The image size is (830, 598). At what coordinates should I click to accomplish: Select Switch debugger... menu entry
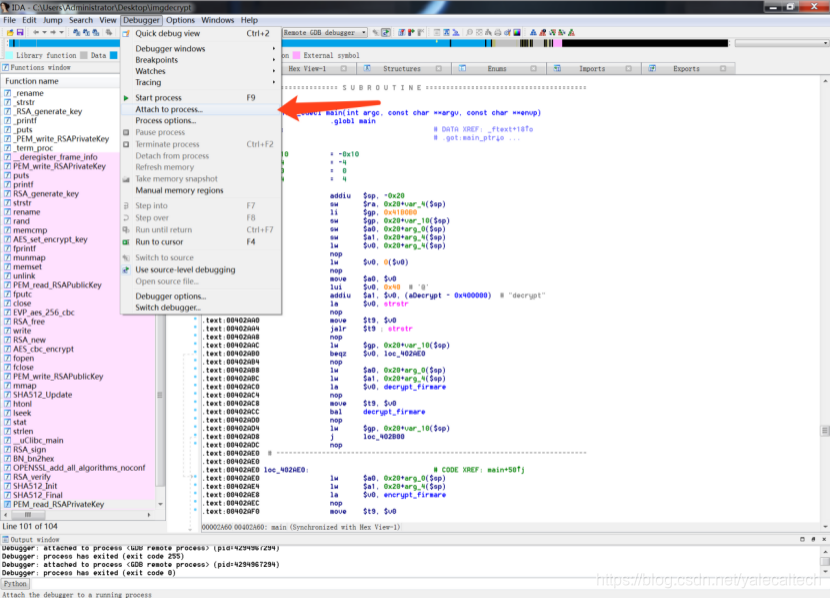click(x=201, y=307)
